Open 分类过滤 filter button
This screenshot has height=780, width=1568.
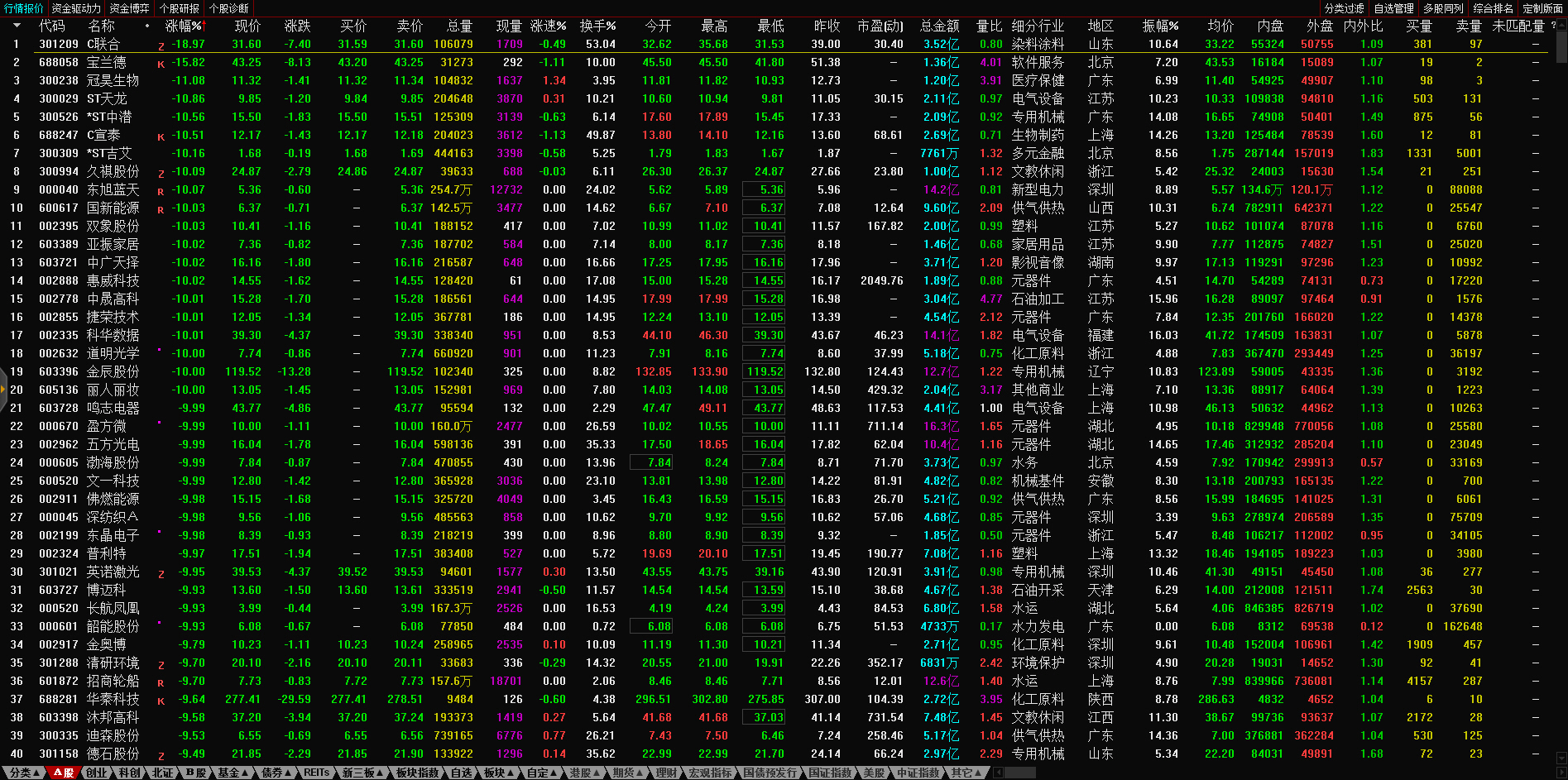[x=1344, y=8]
